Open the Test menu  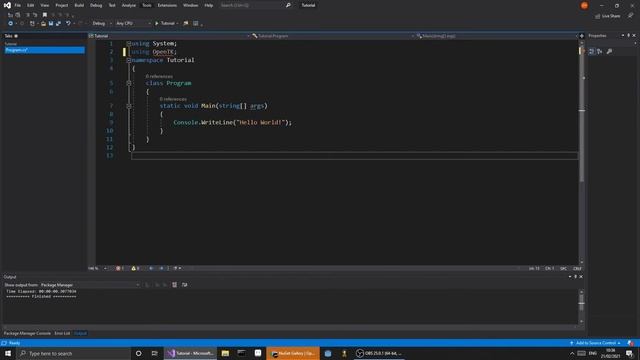(112, 5)
